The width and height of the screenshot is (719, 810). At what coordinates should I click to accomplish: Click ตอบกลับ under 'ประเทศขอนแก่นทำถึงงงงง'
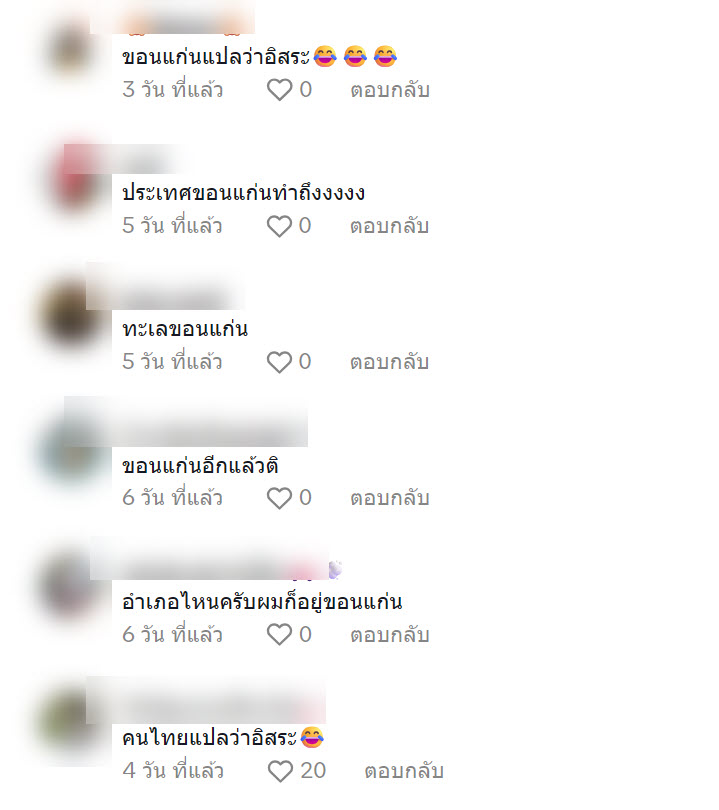click(390, 226)
